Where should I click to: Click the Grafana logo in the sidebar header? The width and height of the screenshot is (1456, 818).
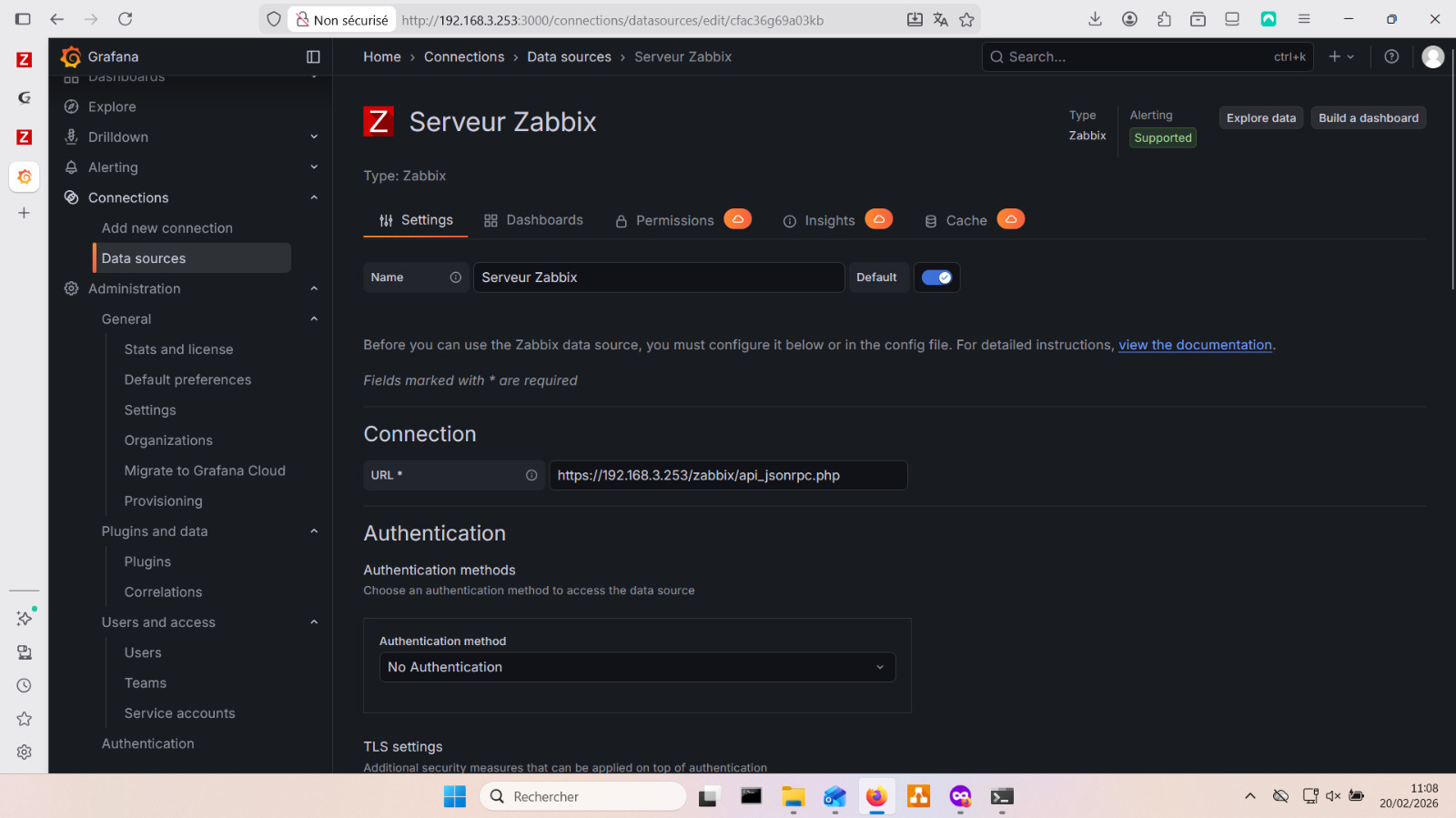70,56
